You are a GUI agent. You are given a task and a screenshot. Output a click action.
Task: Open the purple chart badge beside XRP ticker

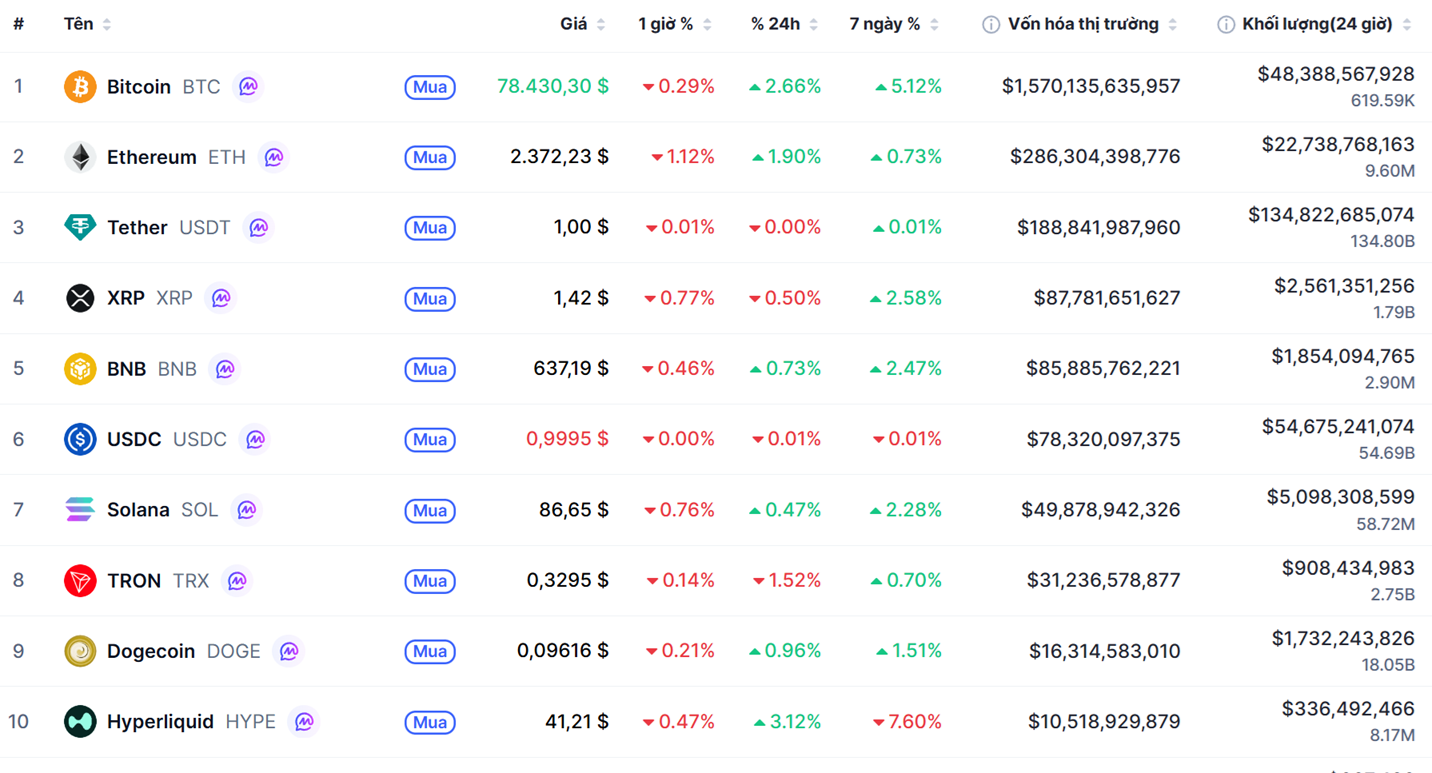coord(221,298)
